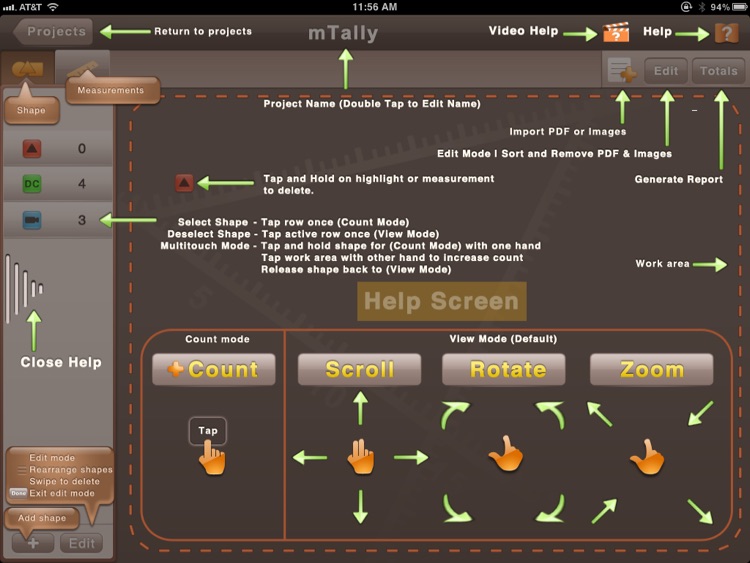The height and width of the screenshot is (563, 750).
Task: Click the Return to projects label
Action: click(x=203, y=31)
